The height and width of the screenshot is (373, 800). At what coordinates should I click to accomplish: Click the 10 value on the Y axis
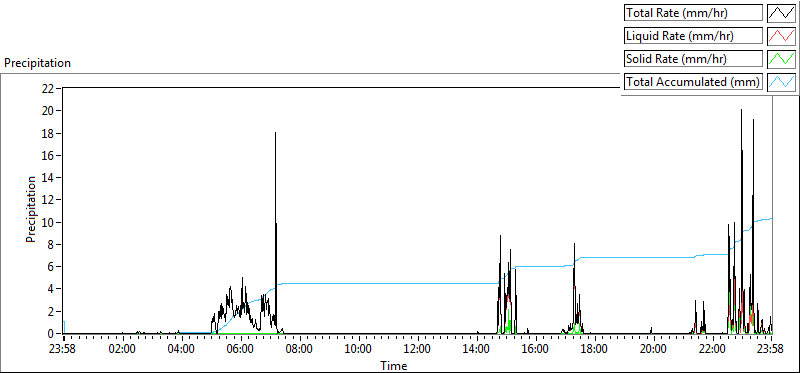click(48, 222)
